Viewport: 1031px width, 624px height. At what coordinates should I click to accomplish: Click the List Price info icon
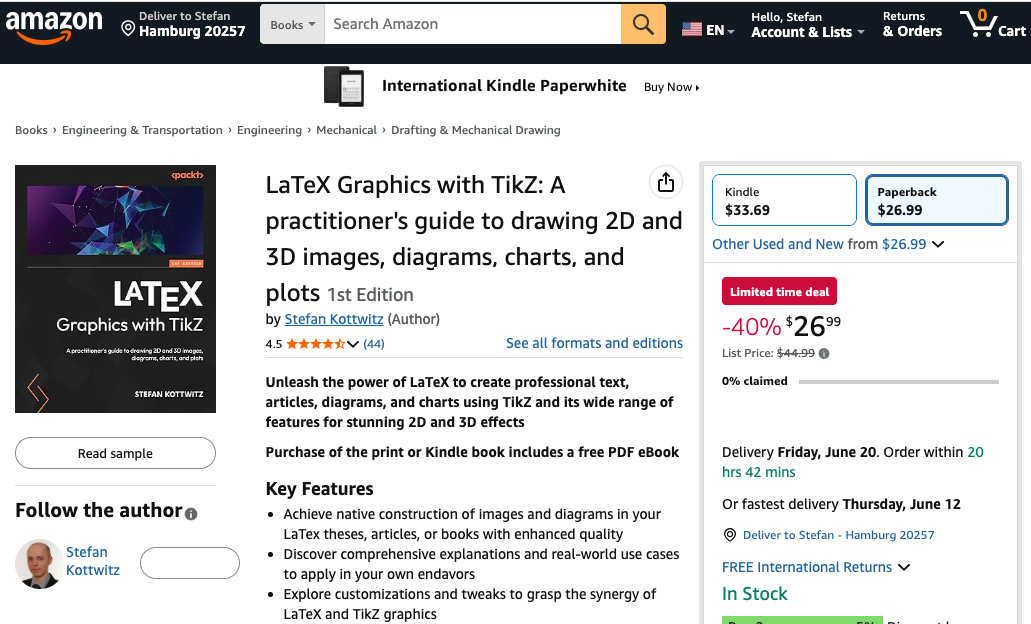(x=824, y=353)
